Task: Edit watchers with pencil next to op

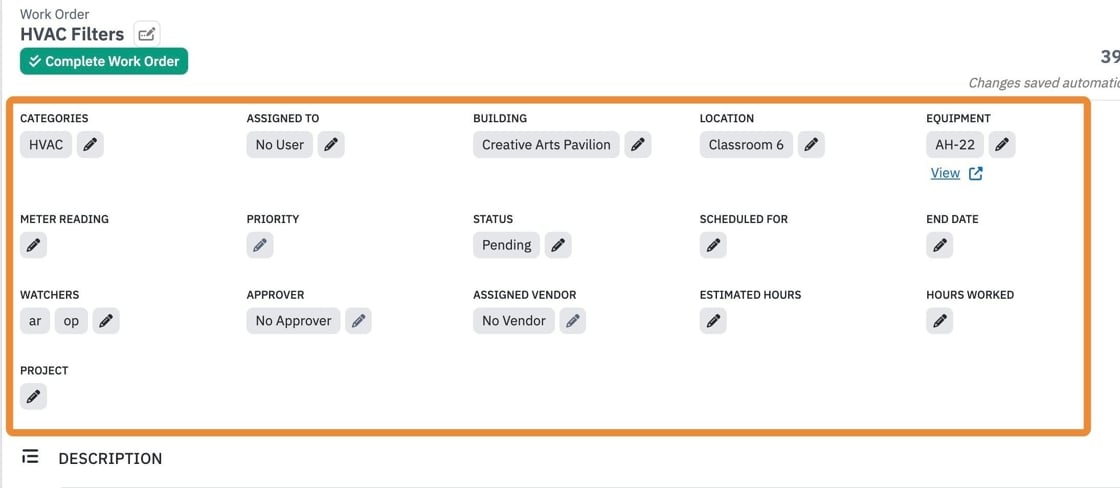Action: click(x=106, y=321)
